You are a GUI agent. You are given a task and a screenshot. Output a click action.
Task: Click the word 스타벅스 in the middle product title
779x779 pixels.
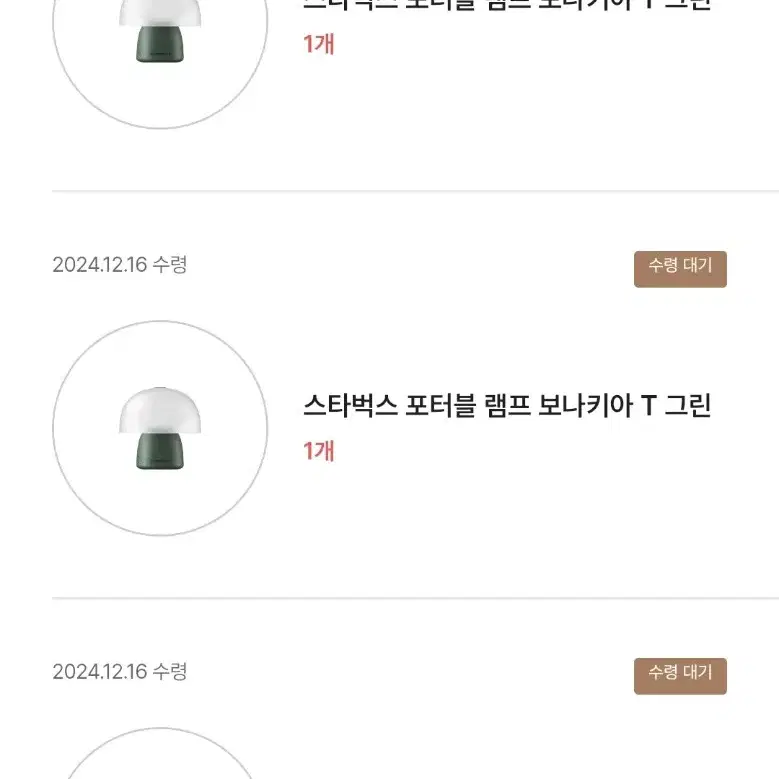350,405
